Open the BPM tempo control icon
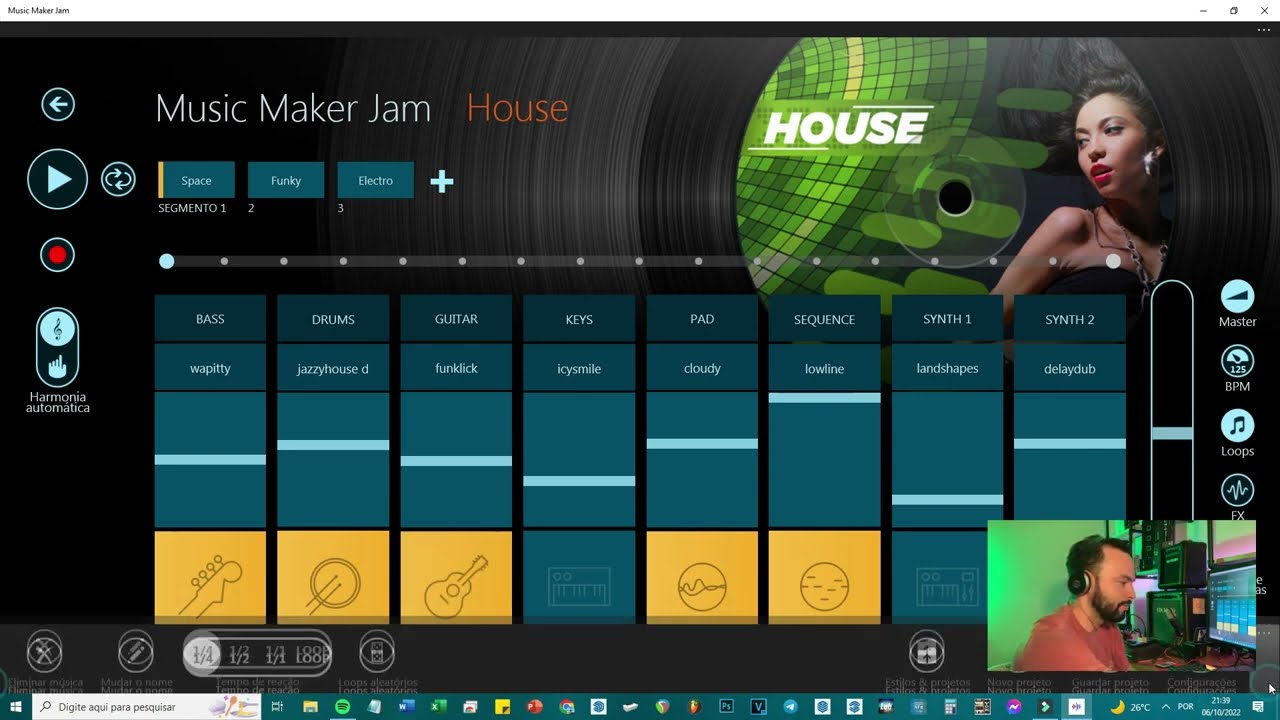 coord(1237,361)
